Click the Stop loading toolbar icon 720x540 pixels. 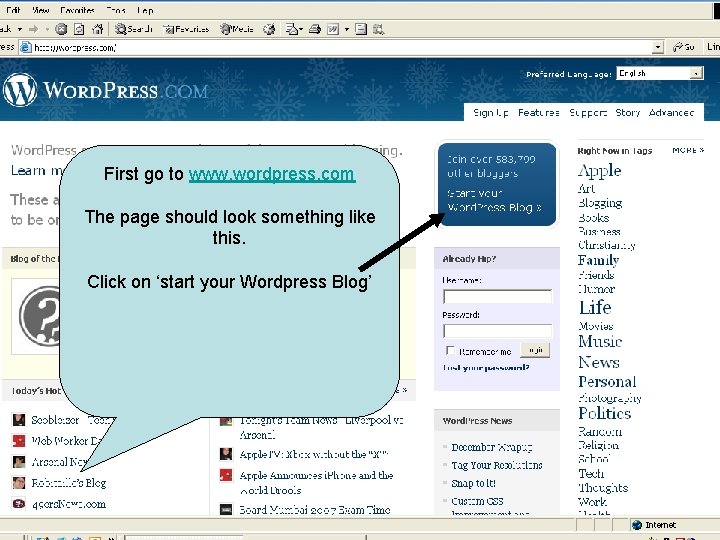point(61,29)
